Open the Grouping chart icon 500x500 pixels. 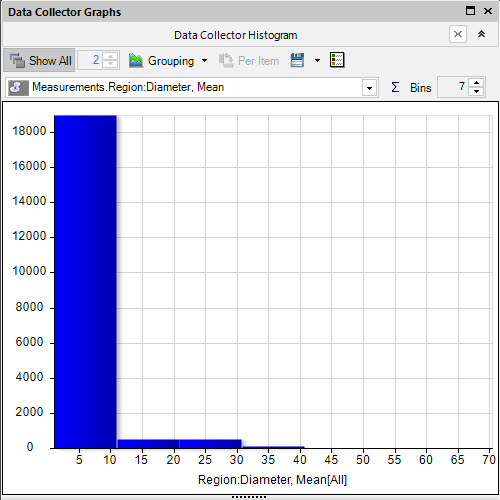(136, 61)
